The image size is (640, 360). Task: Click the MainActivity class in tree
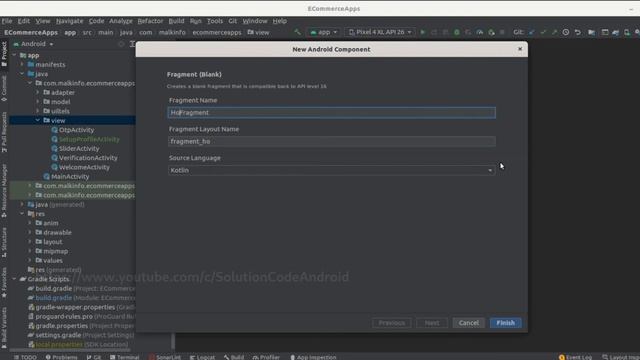tap(70, 176)
